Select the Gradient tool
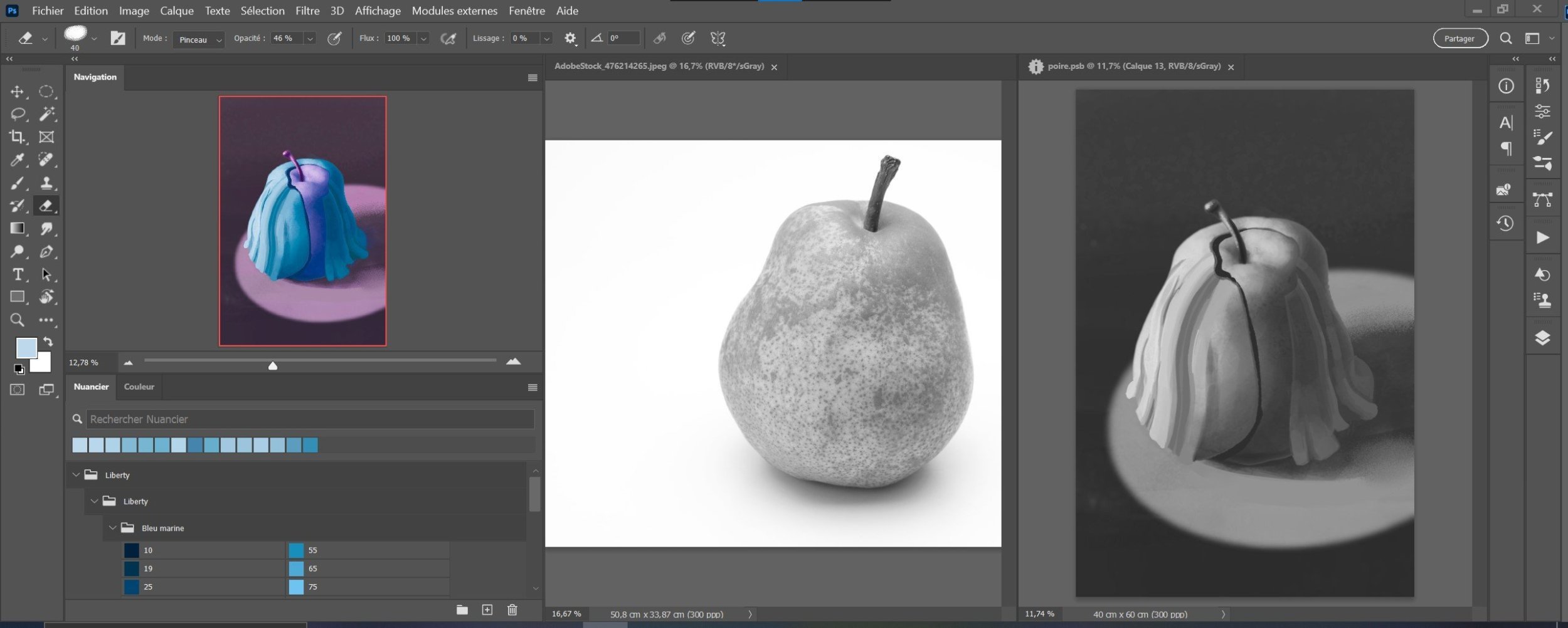The image size is (1568, 628). 17,229
